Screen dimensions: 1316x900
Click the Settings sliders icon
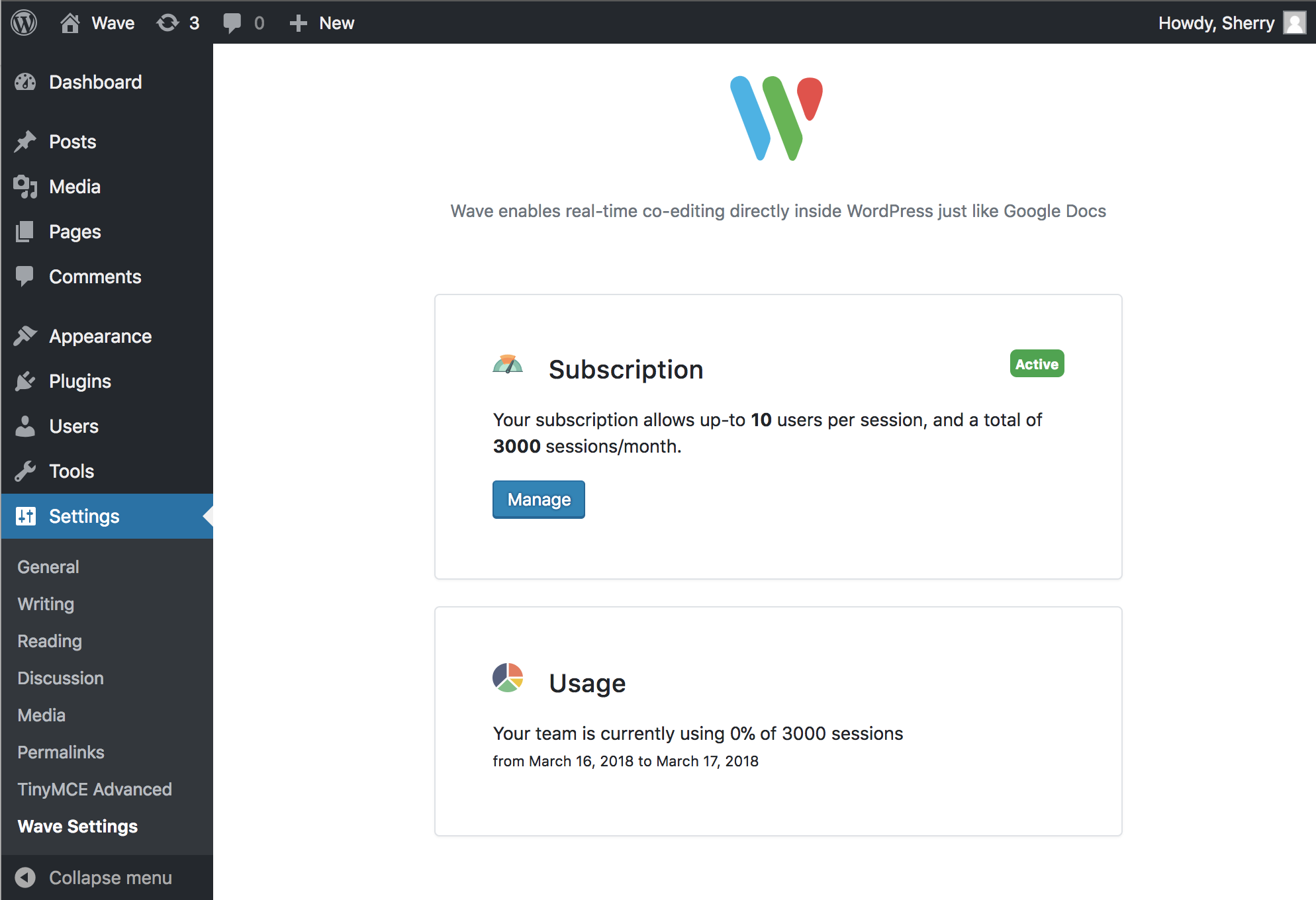tap(25, 516)
